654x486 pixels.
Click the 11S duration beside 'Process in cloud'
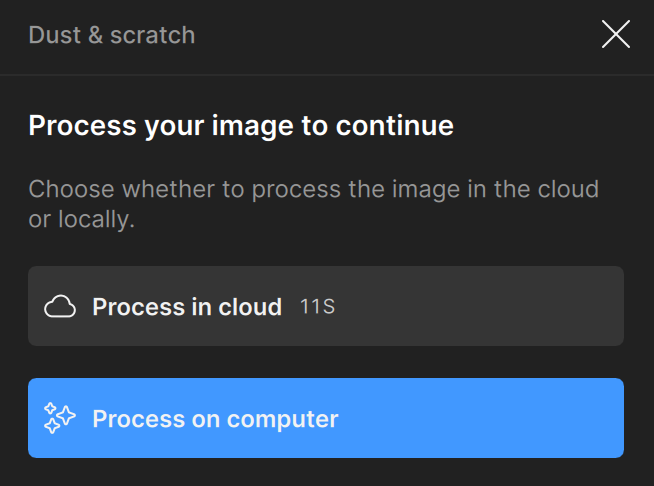pos(317,307)
